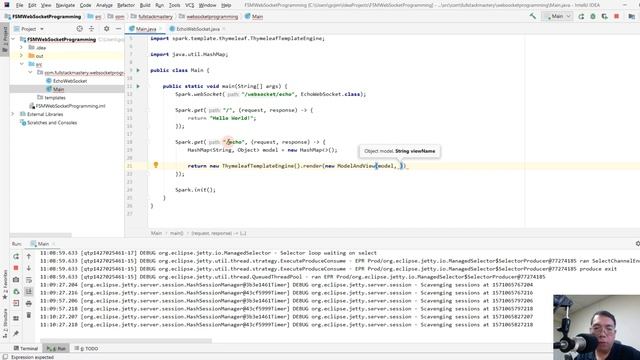Viewport: 640px width, 360px height.
Task: Open Project Structure icon in top toolbar
Action: pos(631,16)
